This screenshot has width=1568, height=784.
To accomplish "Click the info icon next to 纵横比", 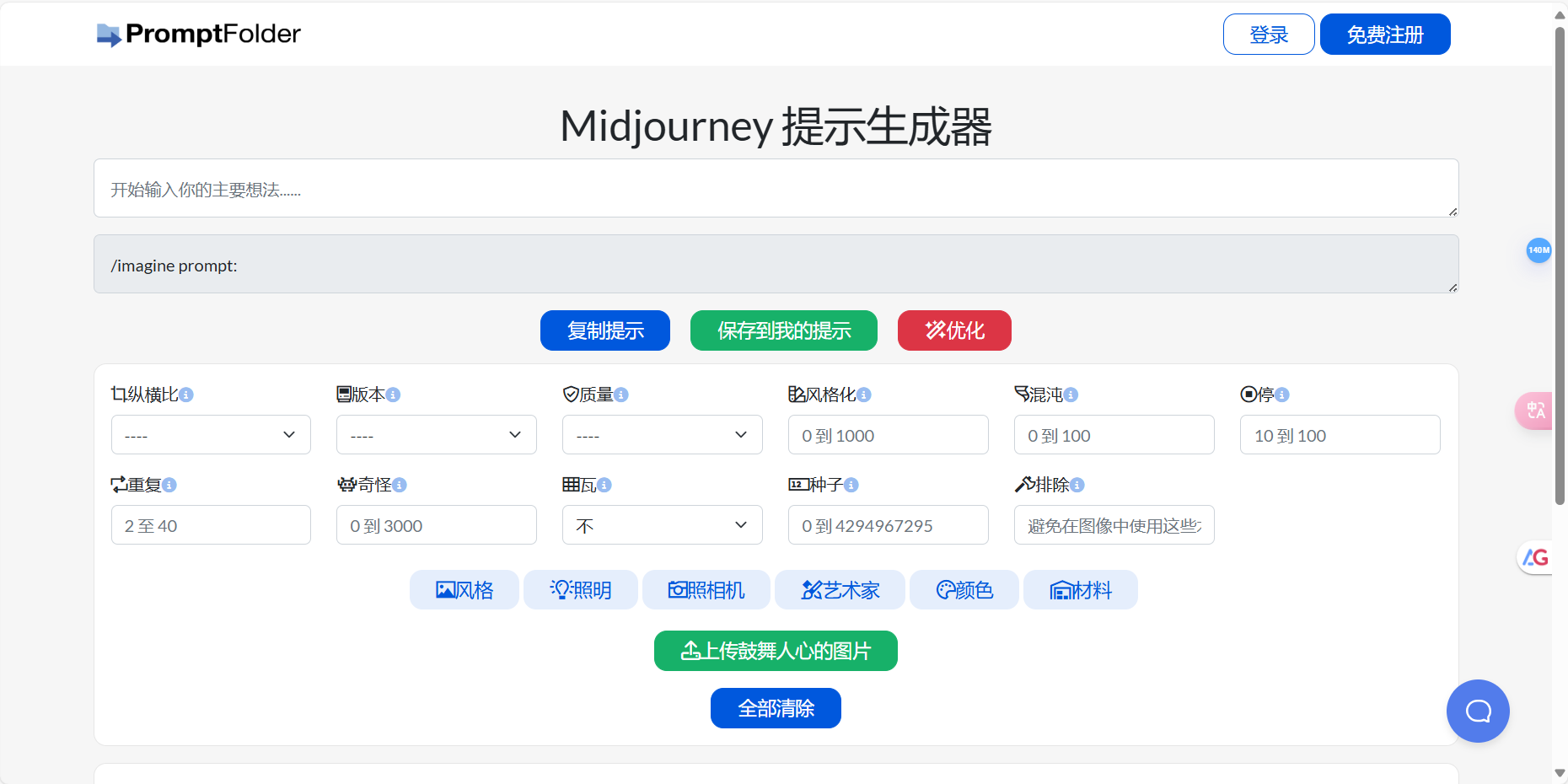I will [189, 394].
